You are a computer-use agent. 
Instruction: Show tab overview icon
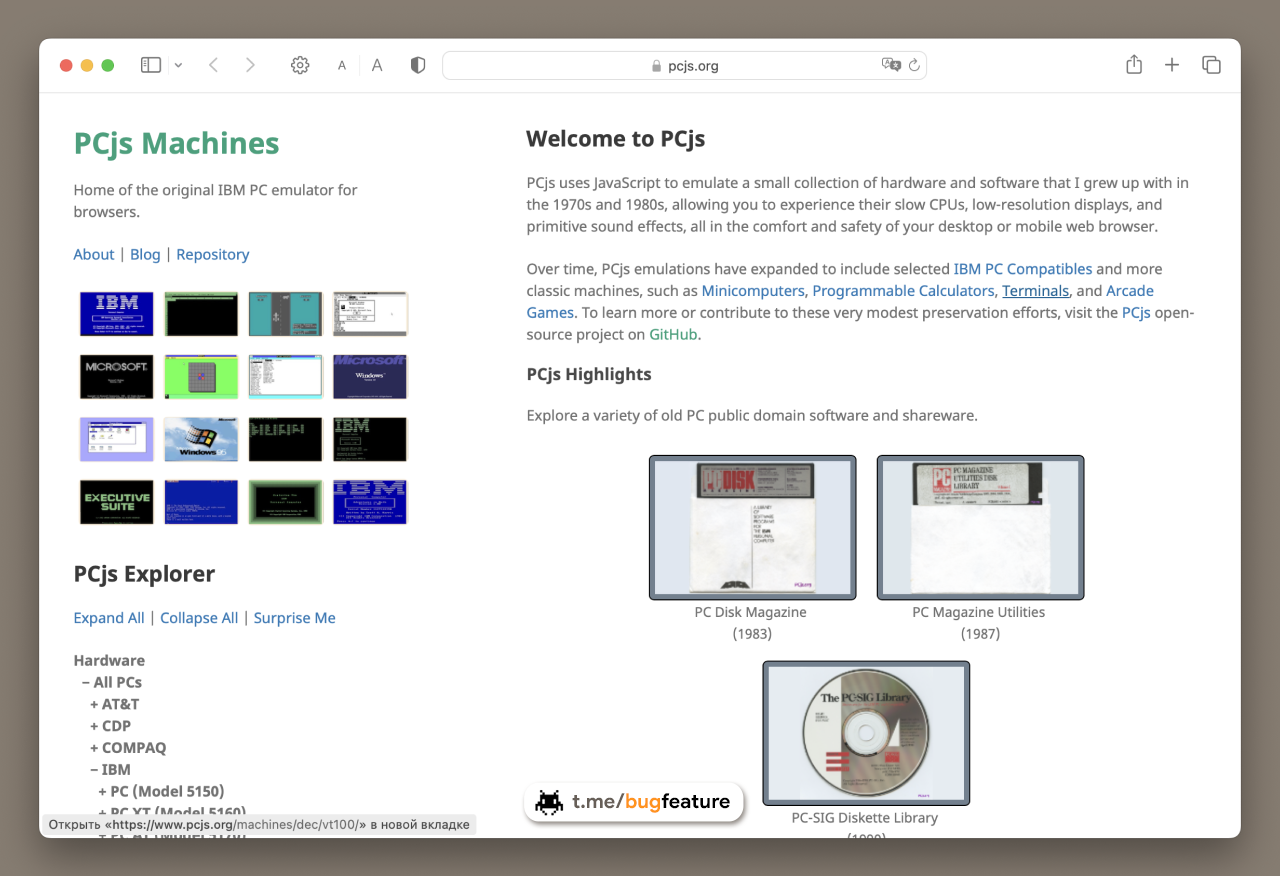pos(1211,65)
